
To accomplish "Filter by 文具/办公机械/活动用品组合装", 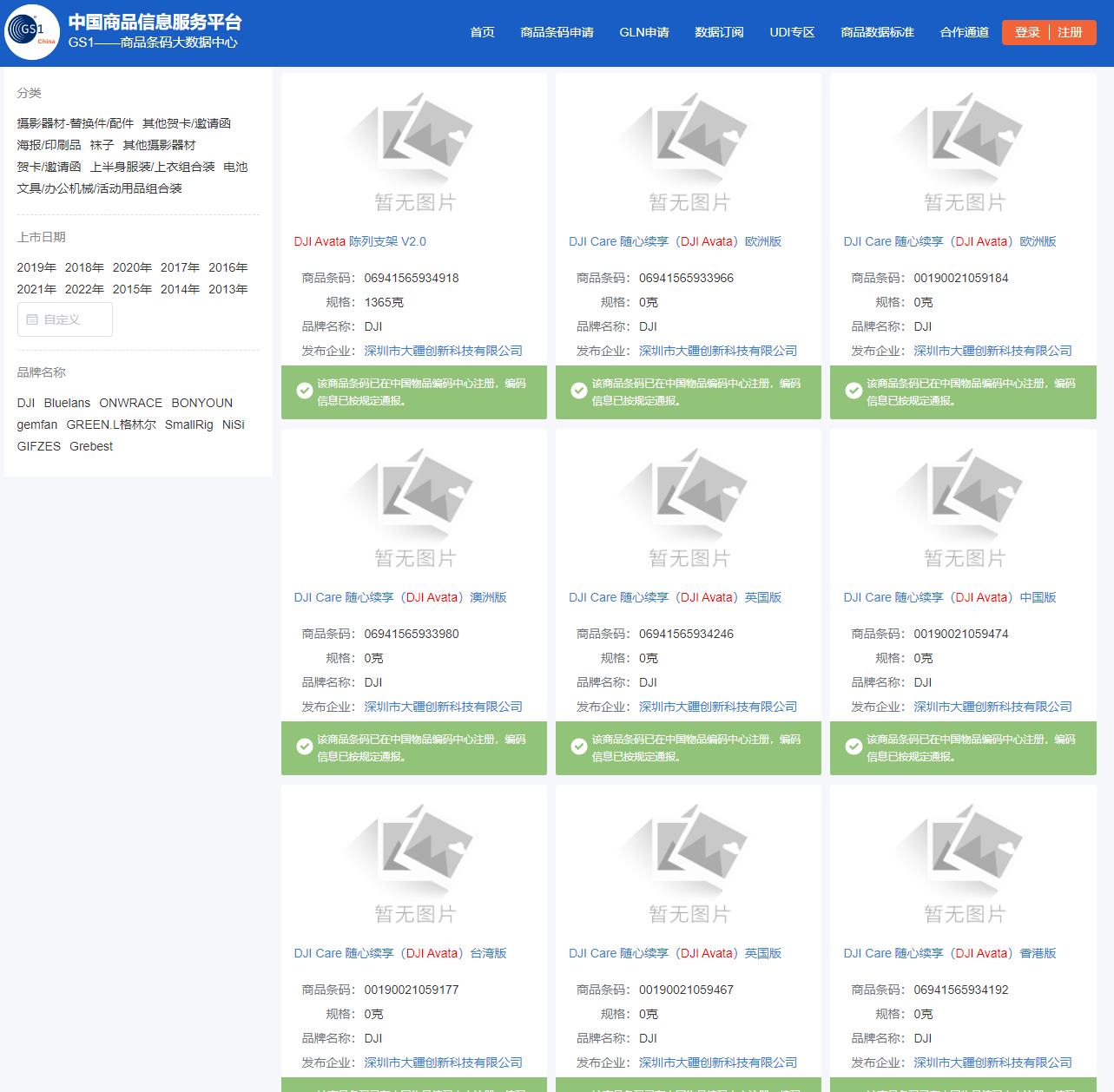I will coord(100,188).
